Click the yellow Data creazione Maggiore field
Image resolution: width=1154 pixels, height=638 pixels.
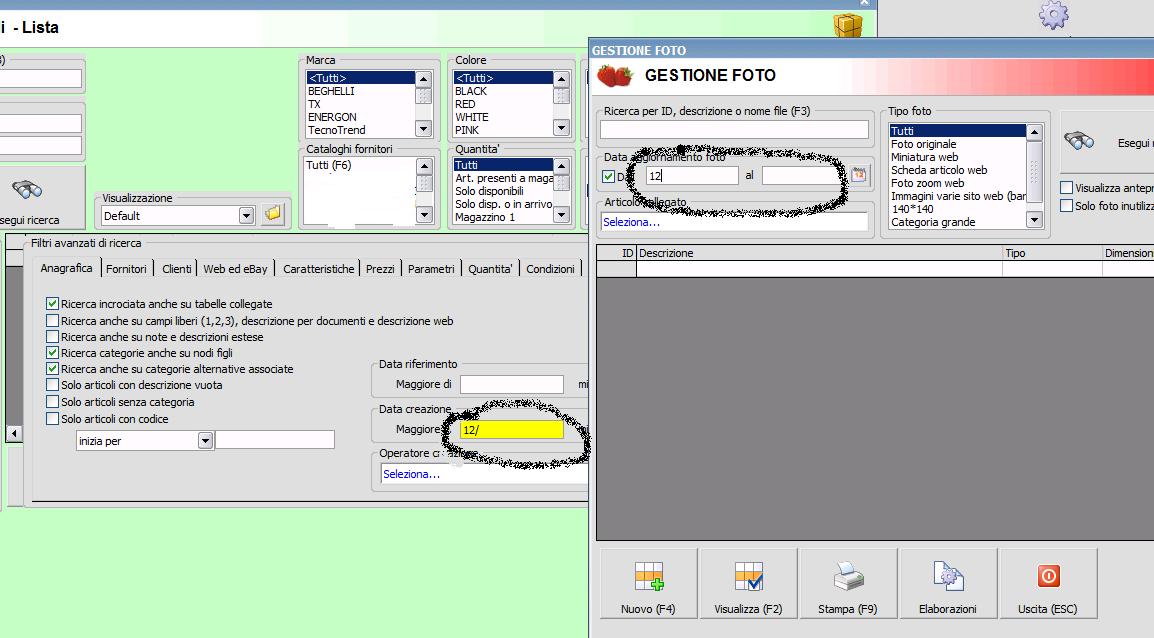(x=511, y=430)
